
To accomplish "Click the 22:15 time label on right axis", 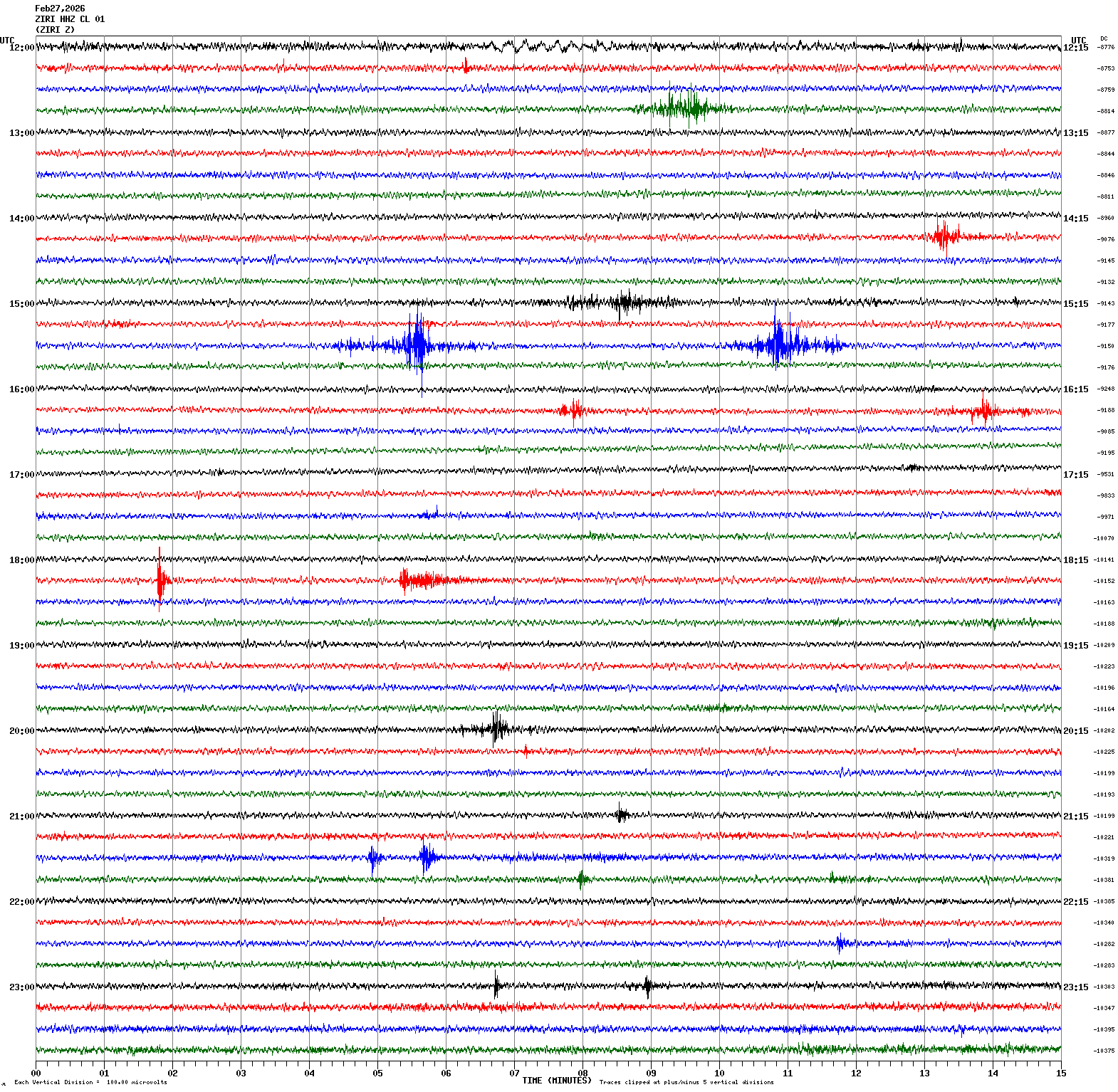I will [x=1075, y=902].
